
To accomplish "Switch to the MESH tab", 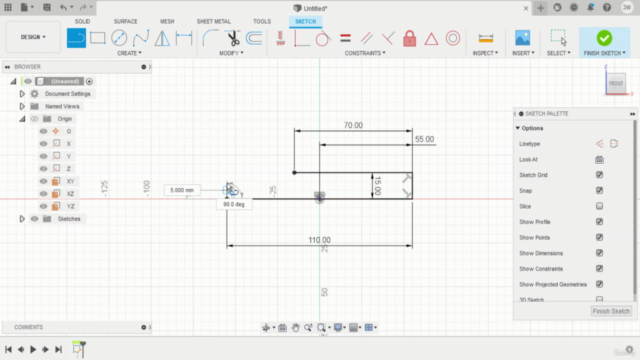I will pos(167,21).
